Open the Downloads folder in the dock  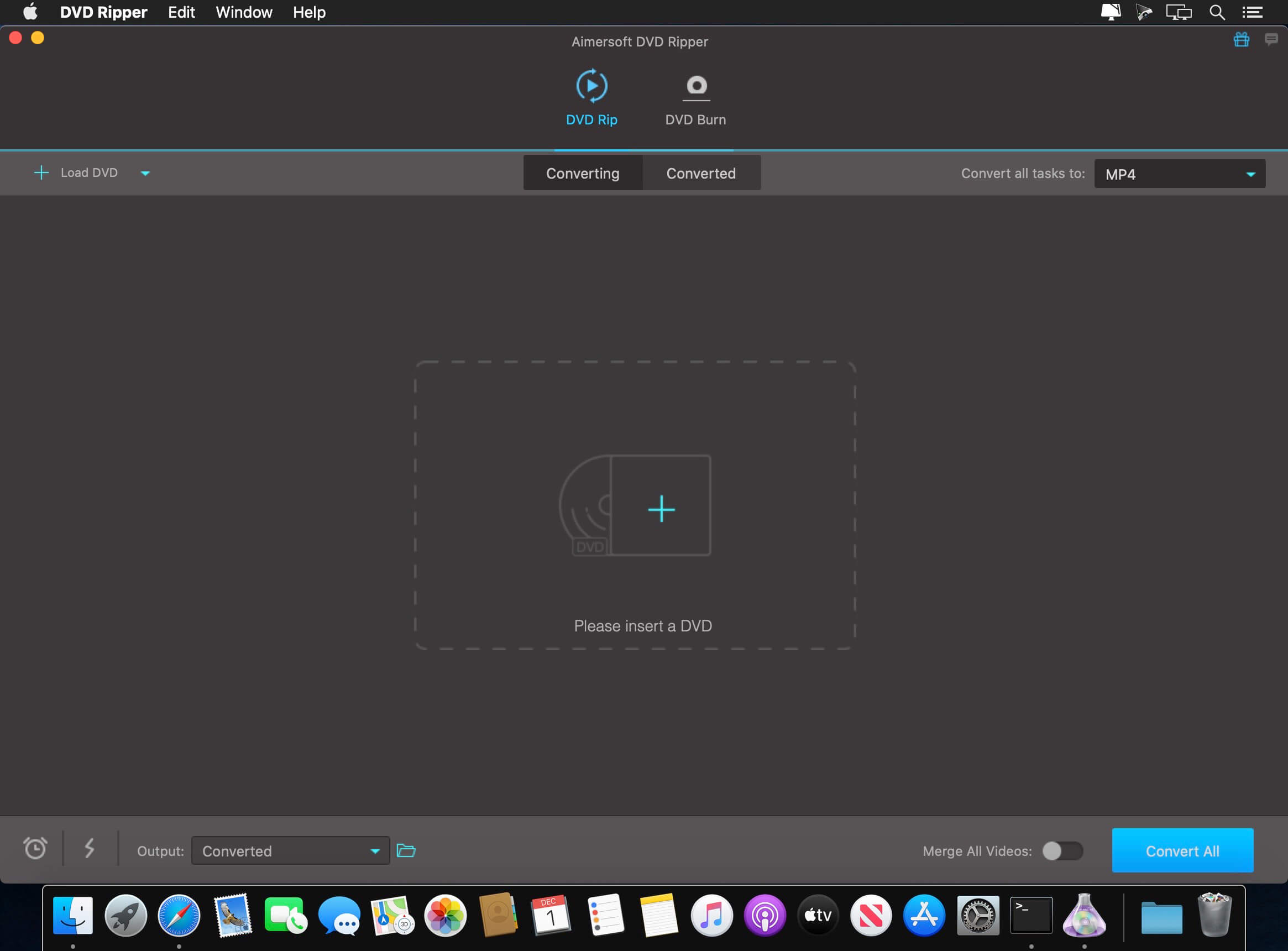pyautogui.click(x=1162, y=917)
